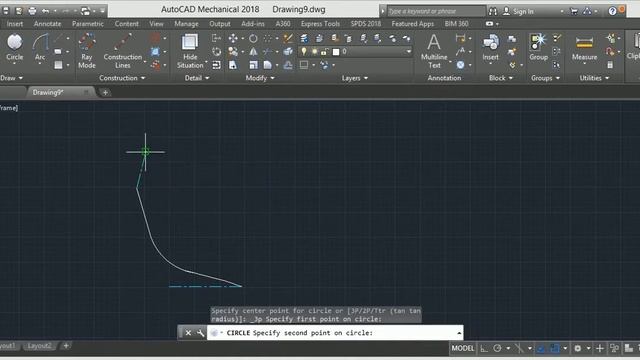Viewport: 640px width, 360px height.
Task: Open the Manage ribbon tab
Action: 186,24
